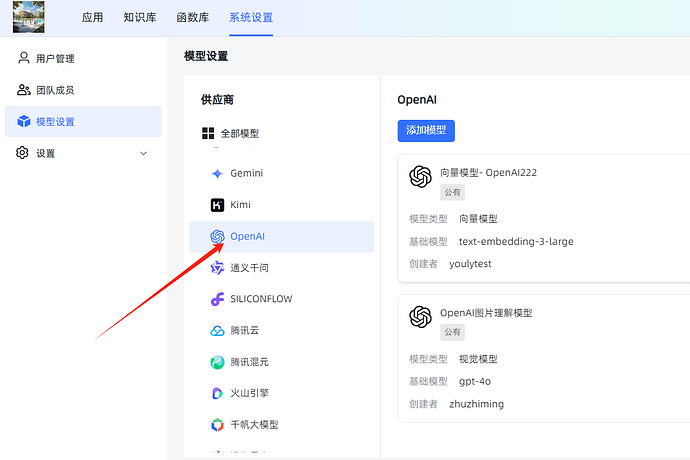Click the 千帆大模型 logo icon
Screen dimensions: 690x460
(217, 425)
